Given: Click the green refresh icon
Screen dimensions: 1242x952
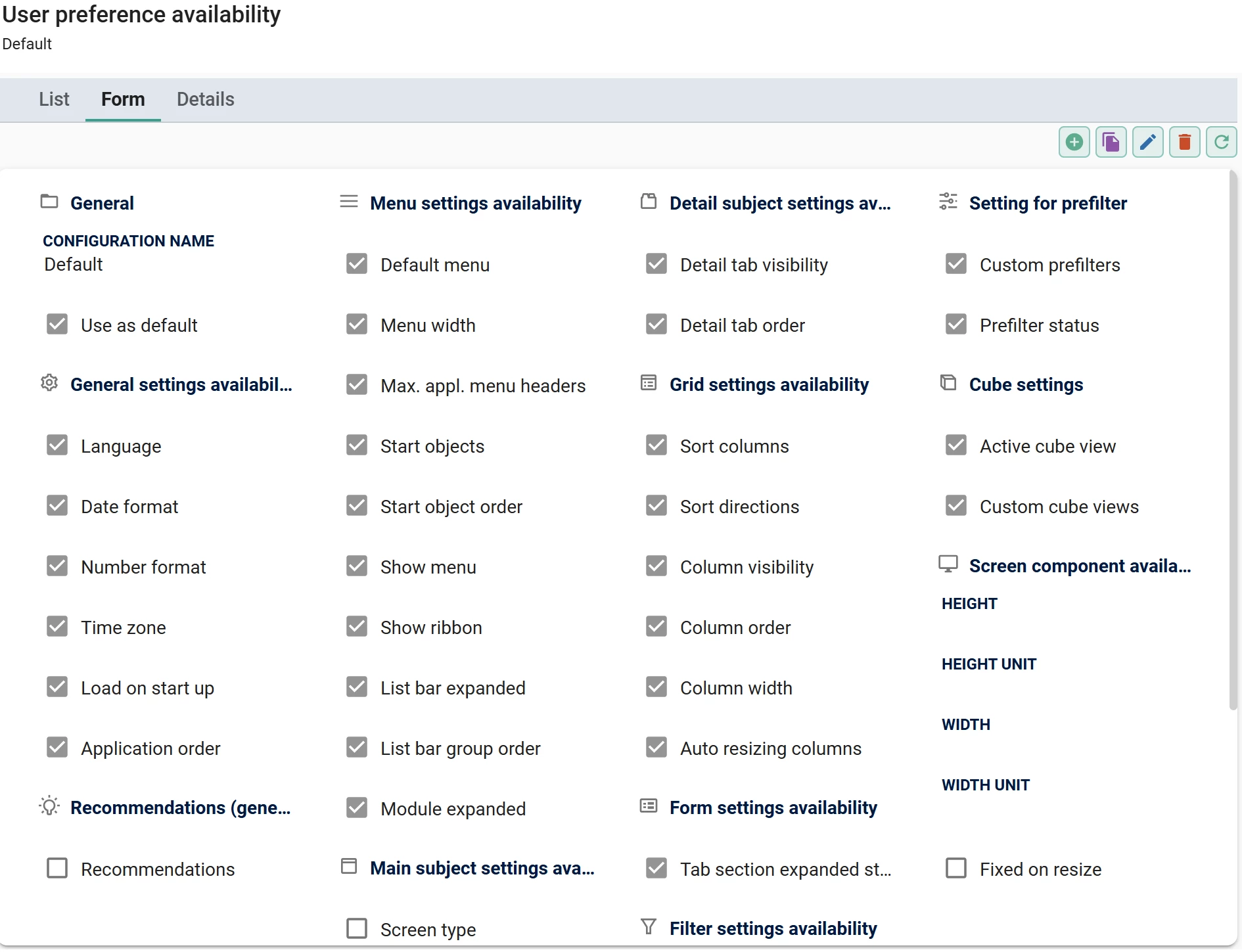Looking at the screenshot, I should (1222, 142).
